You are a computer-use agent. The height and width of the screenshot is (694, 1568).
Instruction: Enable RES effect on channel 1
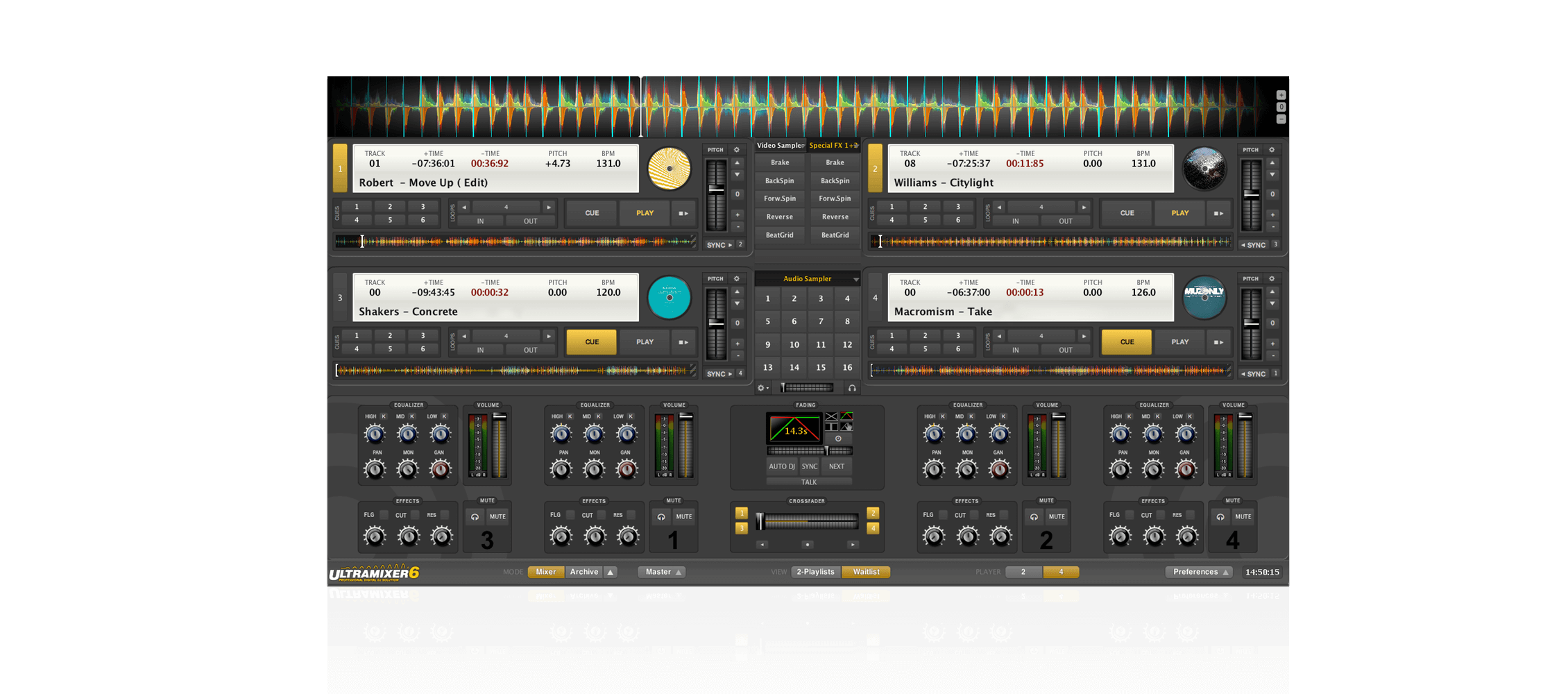click(x=631, y=515)
